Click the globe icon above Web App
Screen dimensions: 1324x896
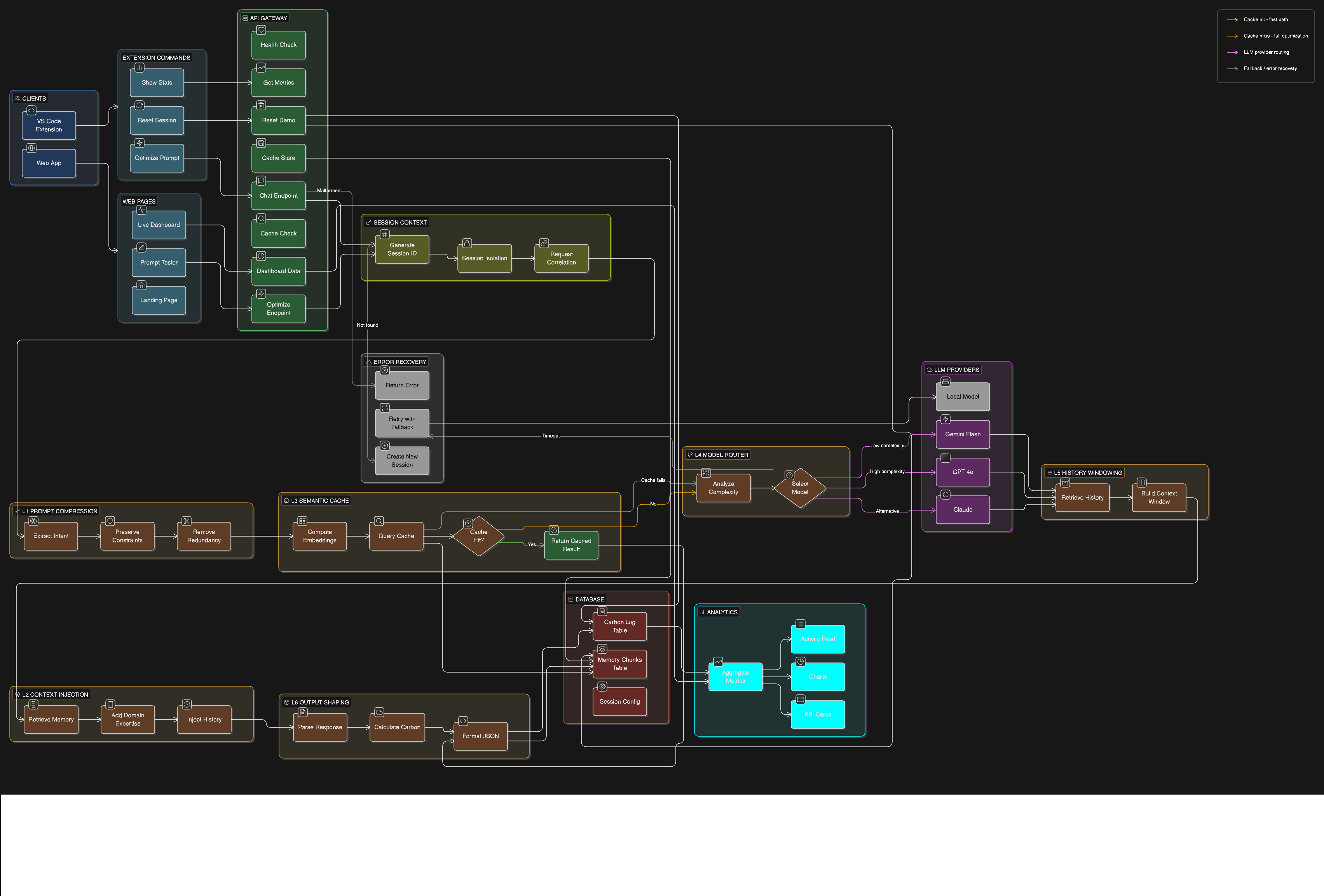pyautogui.click(x=31, y=148)
